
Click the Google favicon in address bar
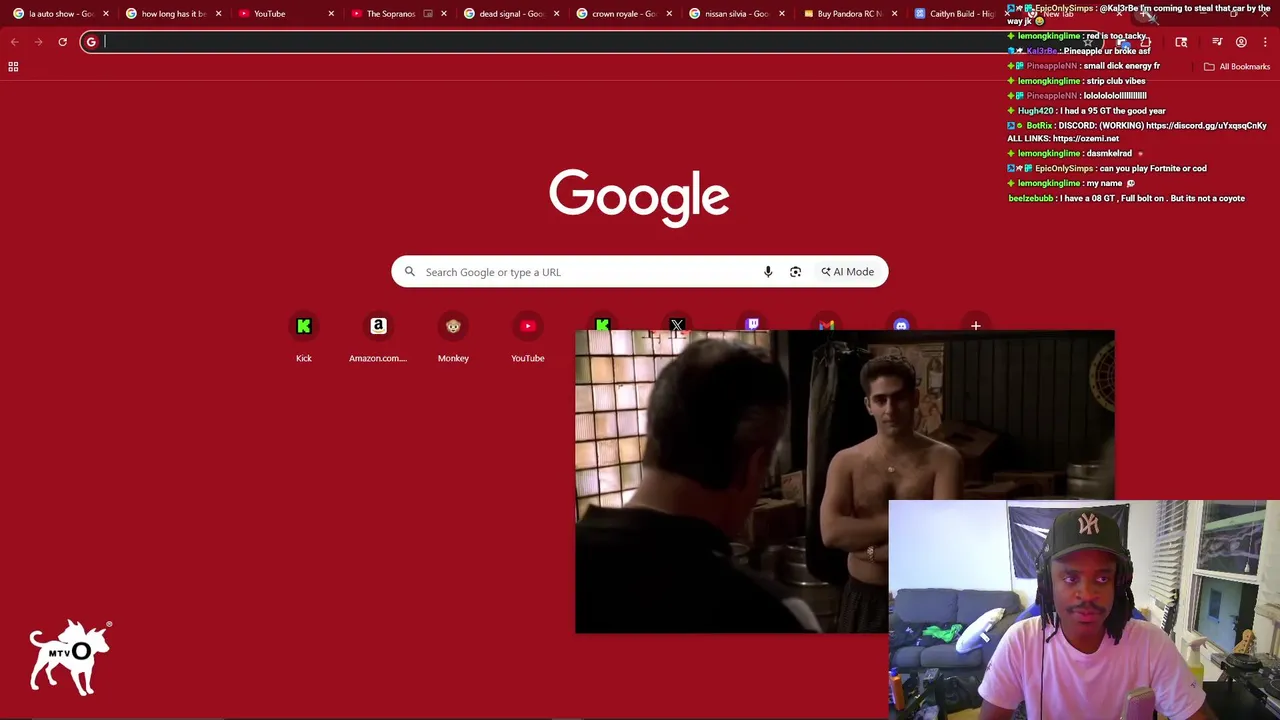[91, 42]
